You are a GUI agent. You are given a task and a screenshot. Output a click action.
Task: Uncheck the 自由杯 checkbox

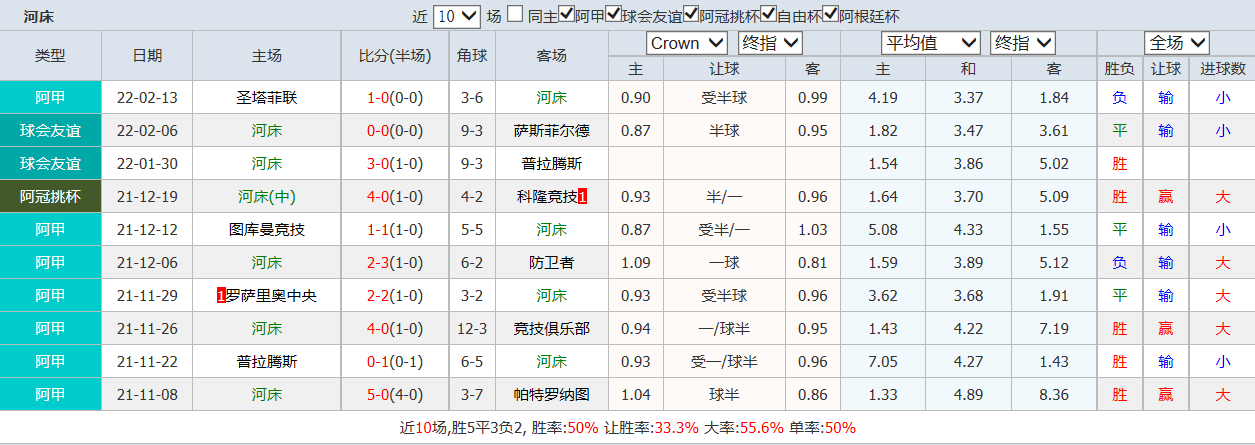click(x=768, y=15)
